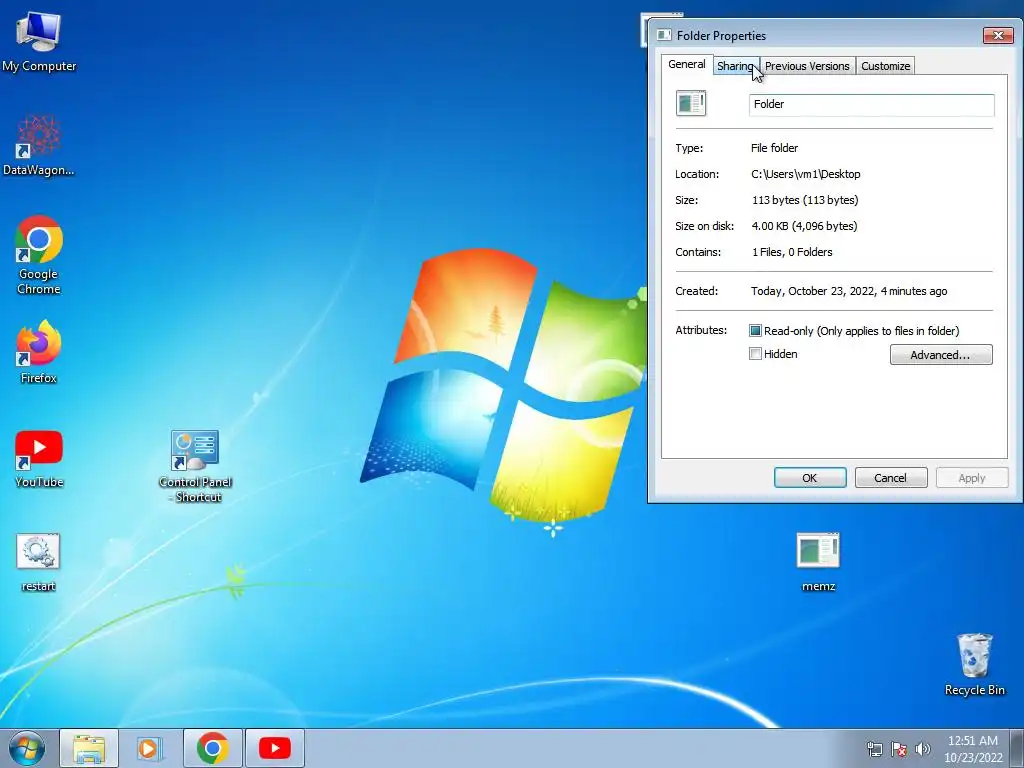Click Cancel in Folder Properties
1024x768 pixels.
tap(891, 478)
